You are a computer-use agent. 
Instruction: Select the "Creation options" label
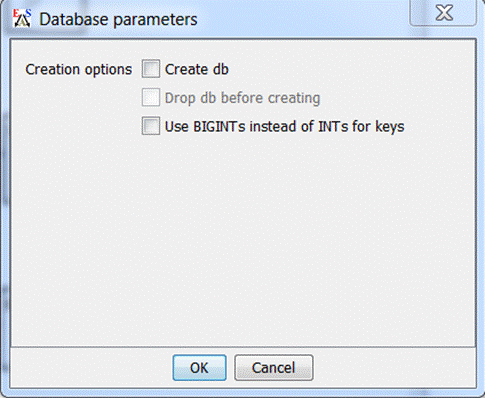[79, 70]
